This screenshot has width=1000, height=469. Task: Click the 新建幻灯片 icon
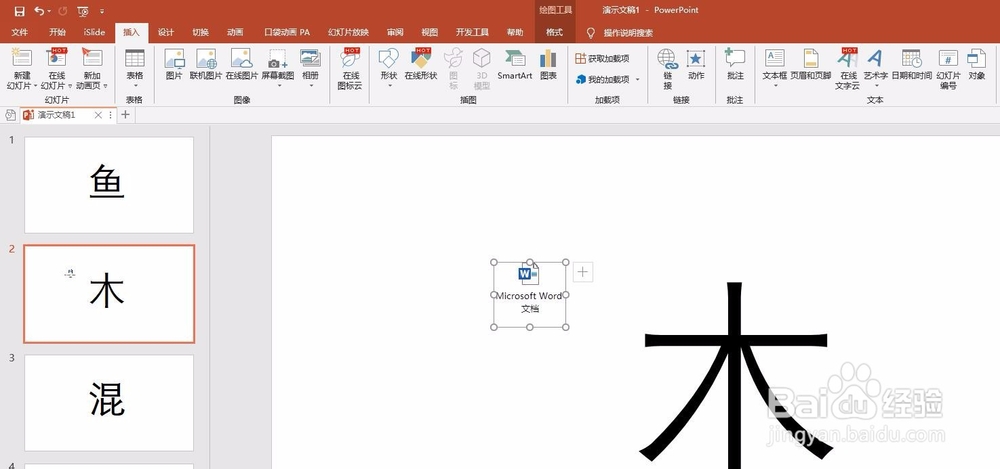(22, 58)
